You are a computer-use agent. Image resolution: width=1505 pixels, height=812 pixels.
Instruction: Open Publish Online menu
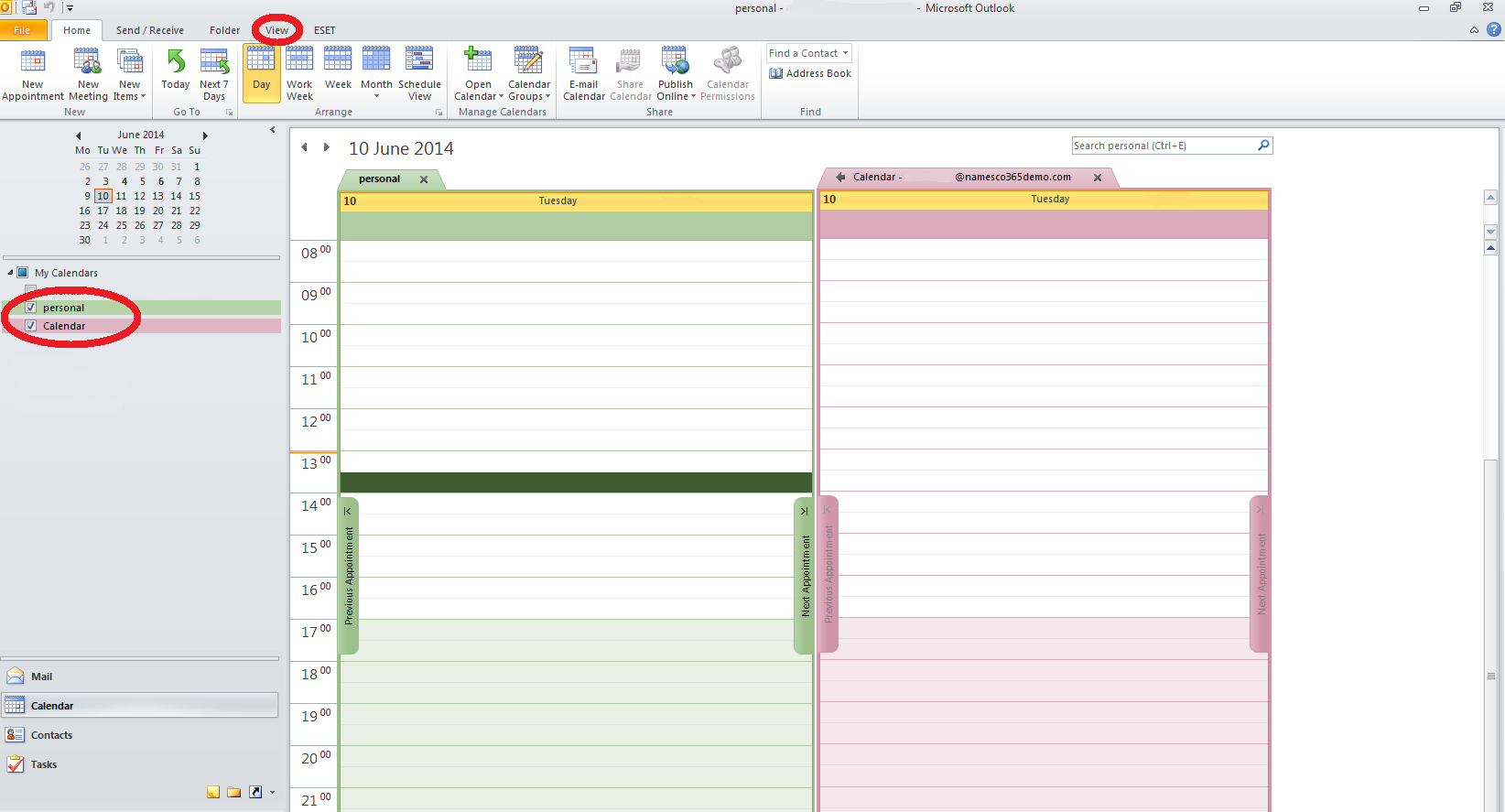coord(676,74)
